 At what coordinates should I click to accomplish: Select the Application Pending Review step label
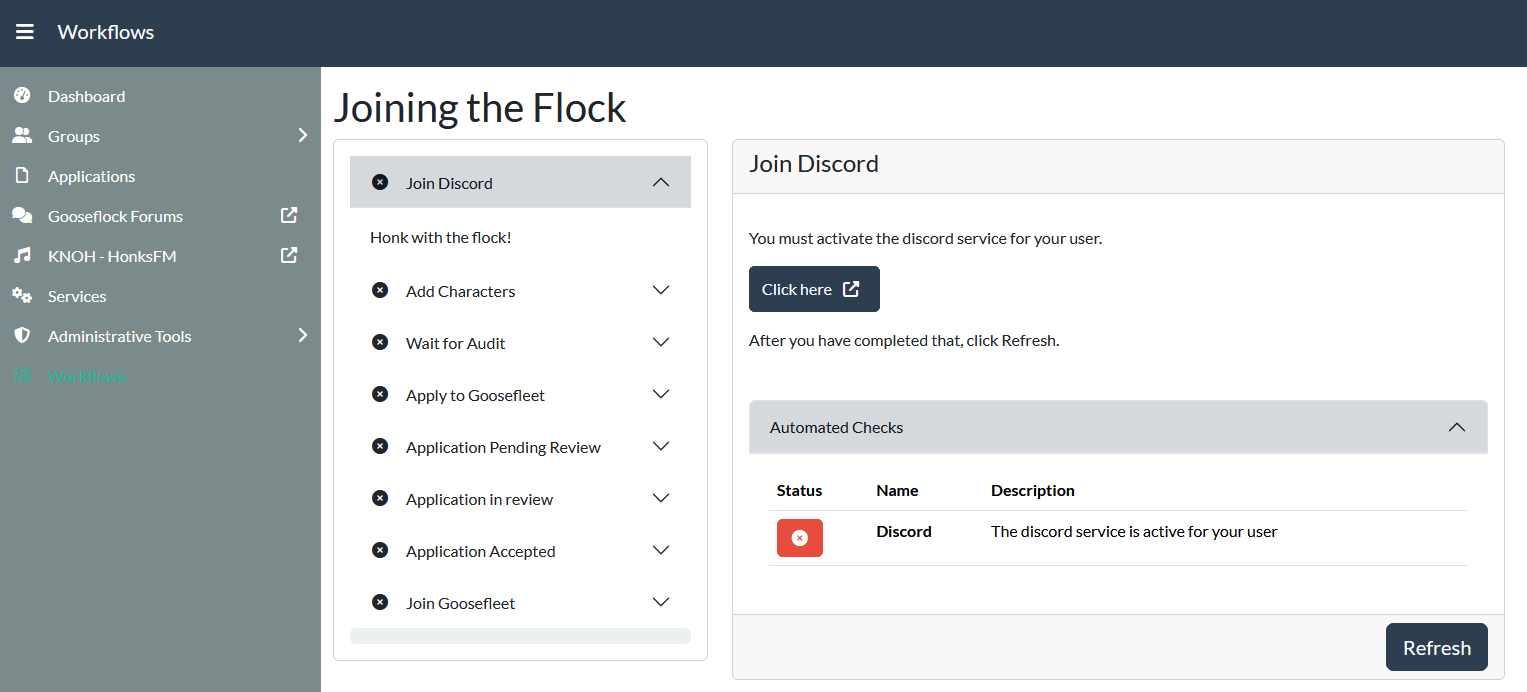point(503,447)
